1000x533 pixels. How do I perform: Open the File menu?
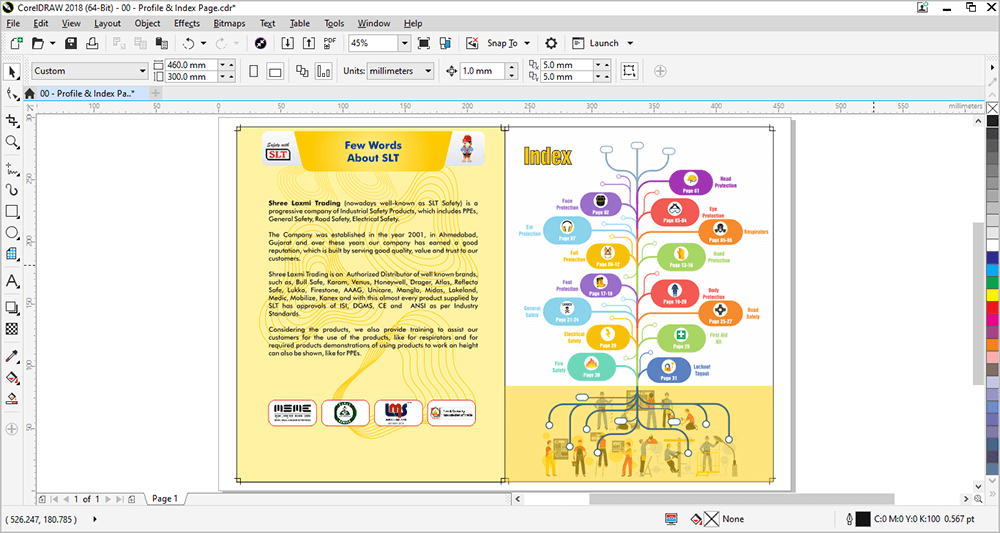13,23
